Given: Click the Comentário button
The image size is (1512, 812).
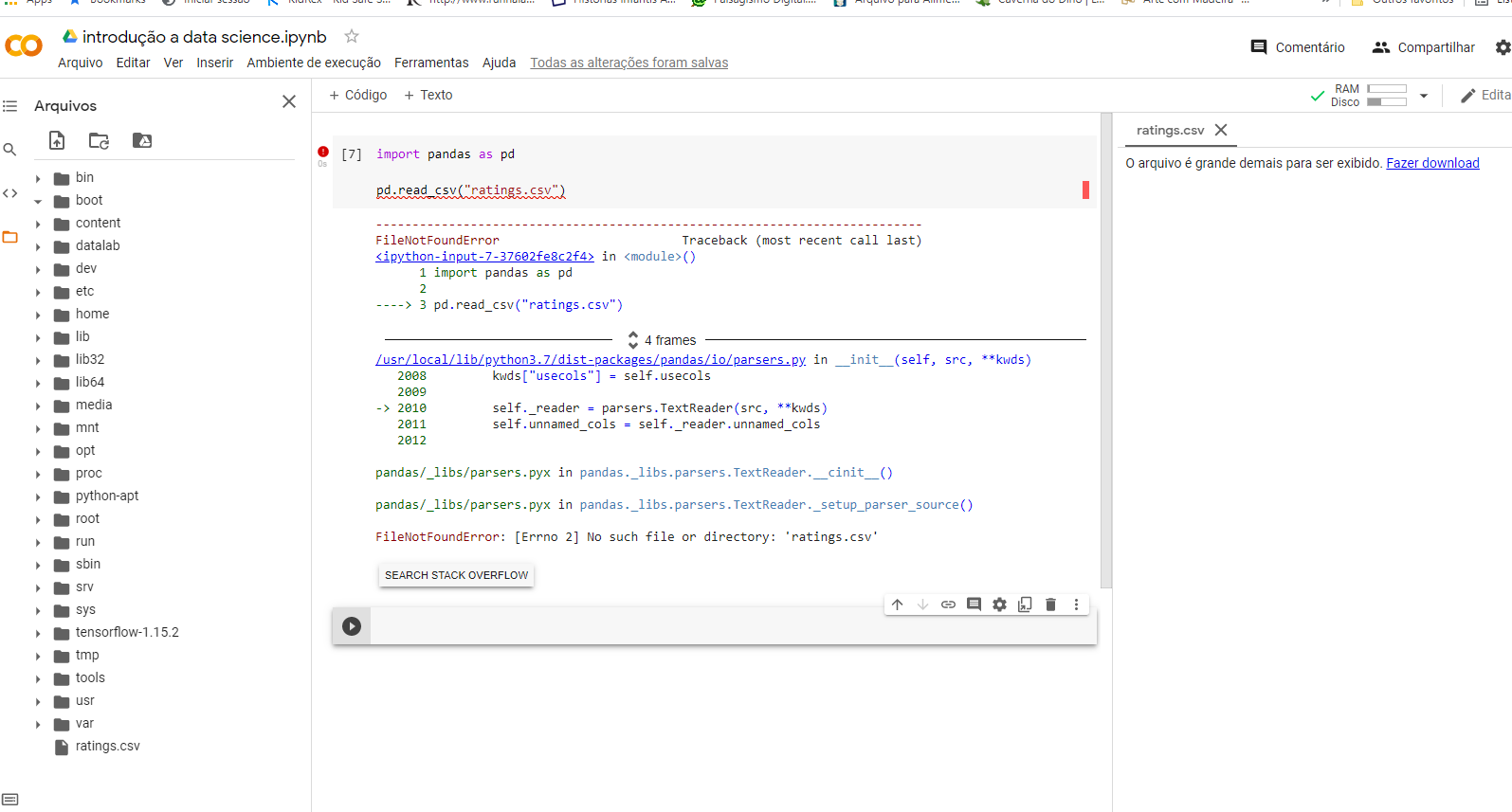Looking at the screenshot, I should click(x=1298, y=47).
